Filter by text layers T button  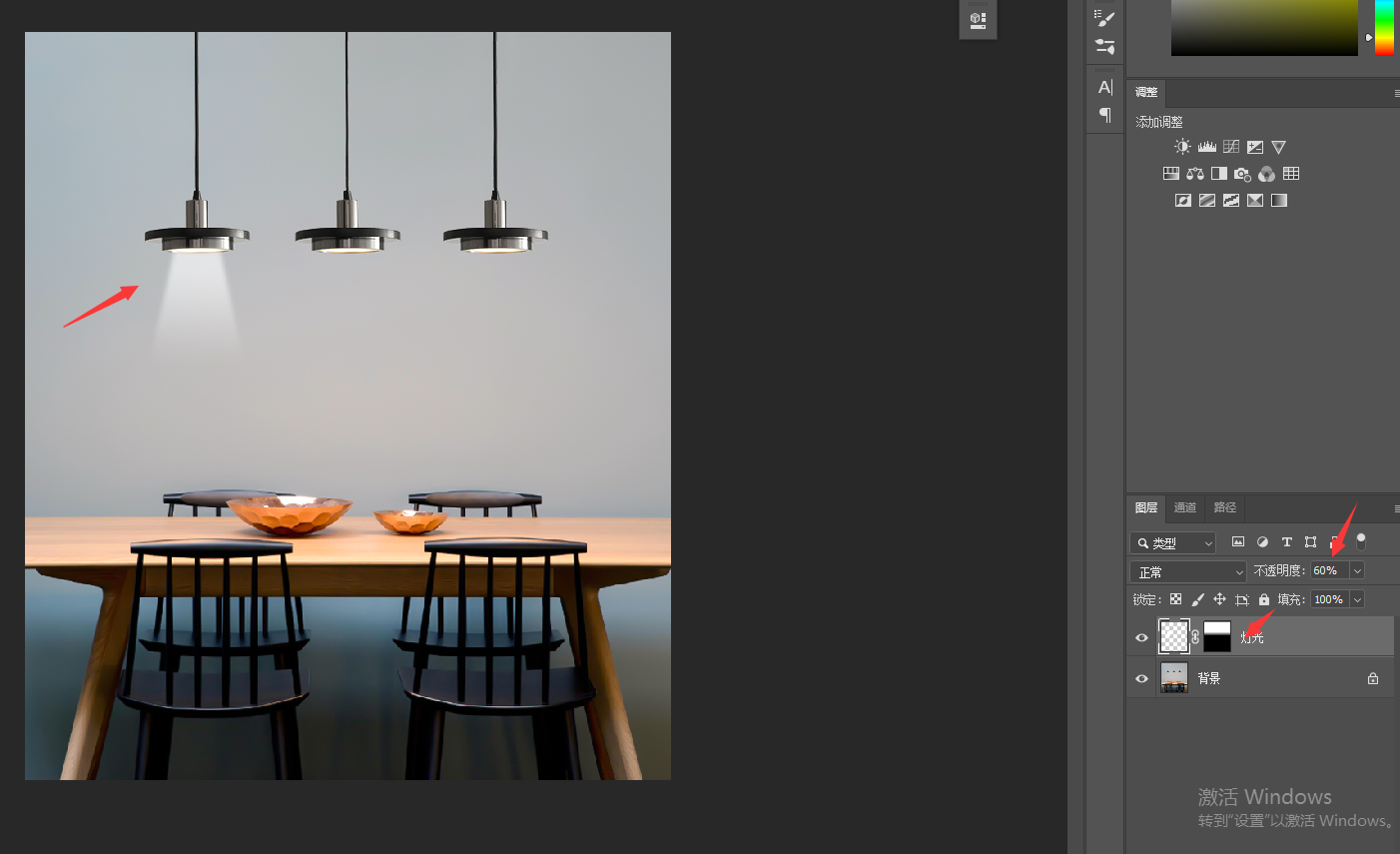point(1286,541)
